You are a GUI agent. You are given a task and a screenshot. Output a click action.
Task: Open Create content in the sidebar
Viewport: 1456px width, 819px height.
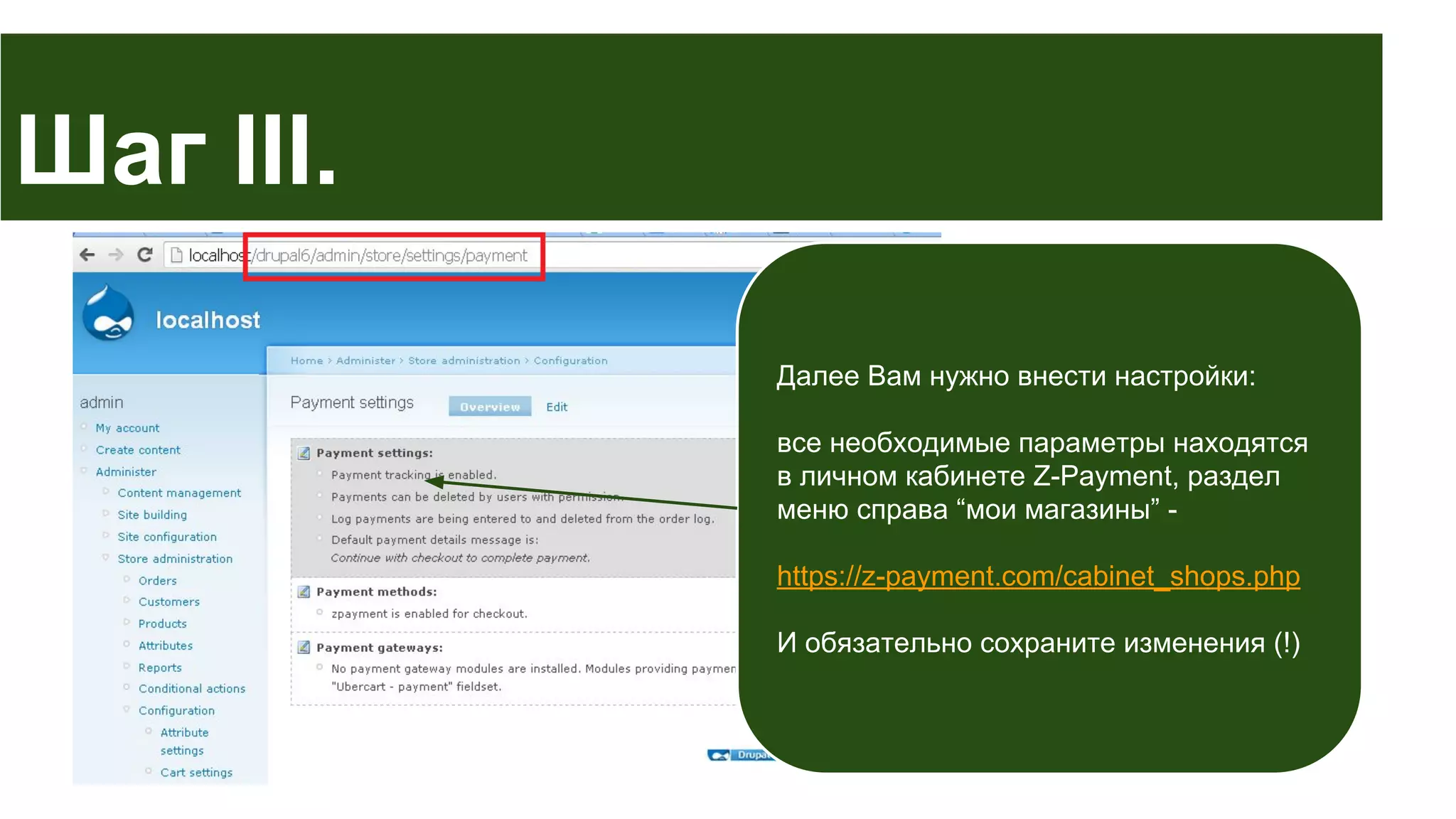138,450
